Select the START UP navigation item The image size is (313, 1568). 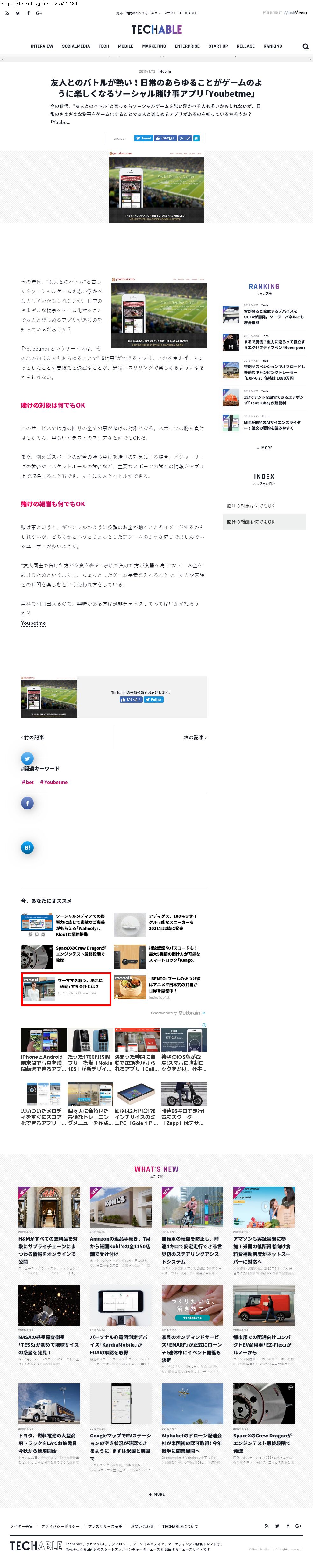click(x=218, y=46)
